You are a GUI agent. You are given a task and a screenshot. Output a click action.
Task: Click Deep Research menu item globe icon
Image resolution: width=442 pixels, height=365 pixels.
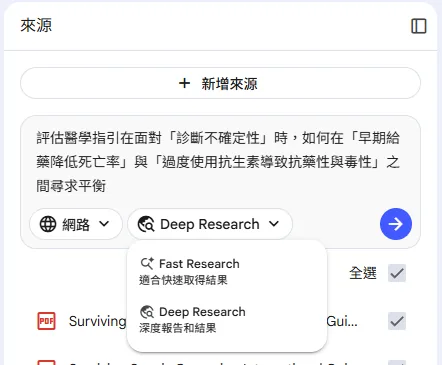pos(147,312)
